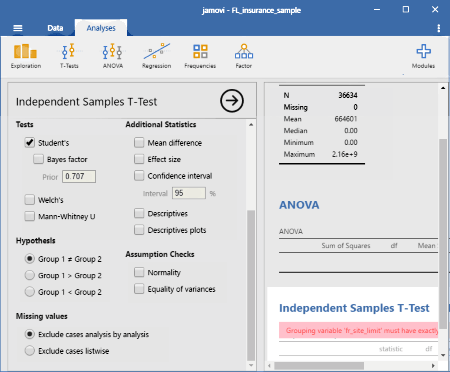The image size is (450, 372).
Task: Maximize the jamovi window
Action: pyautogui.click(x=406, y=10)
